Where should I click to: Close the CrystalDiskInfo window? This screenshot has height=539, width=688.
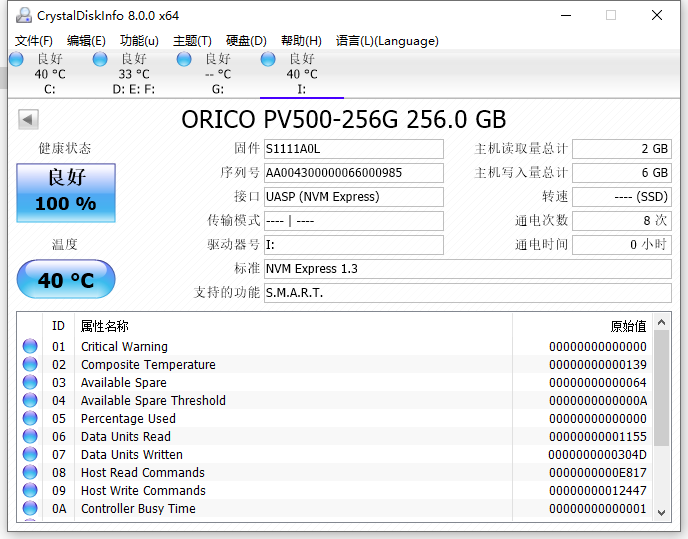[657, 15]
